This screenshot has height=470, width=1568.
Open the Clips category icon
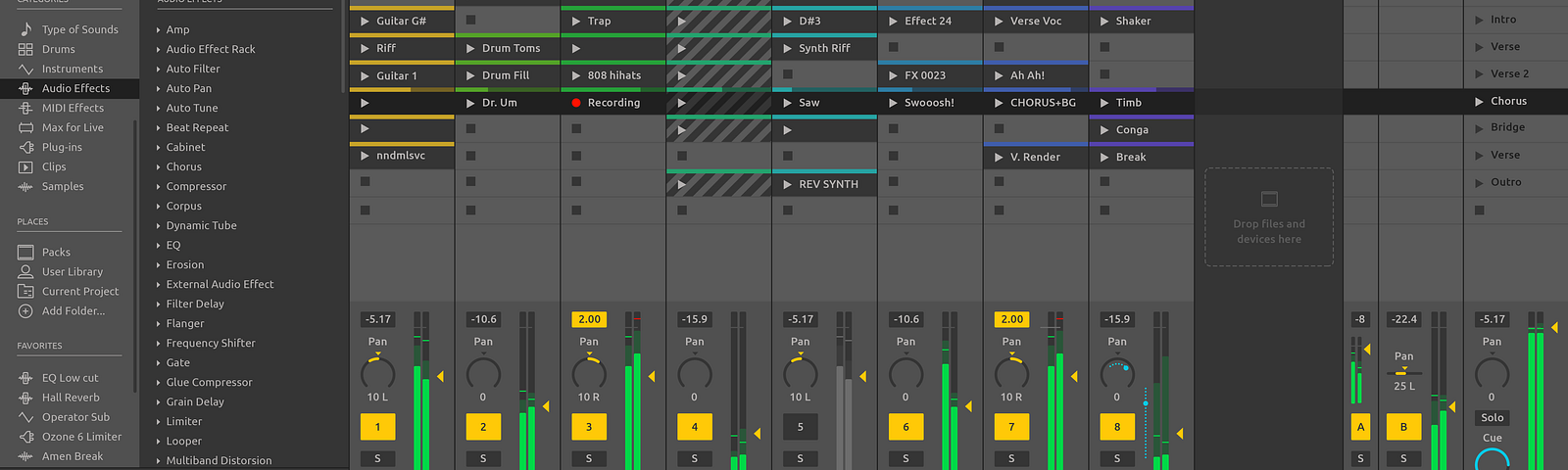25,166
